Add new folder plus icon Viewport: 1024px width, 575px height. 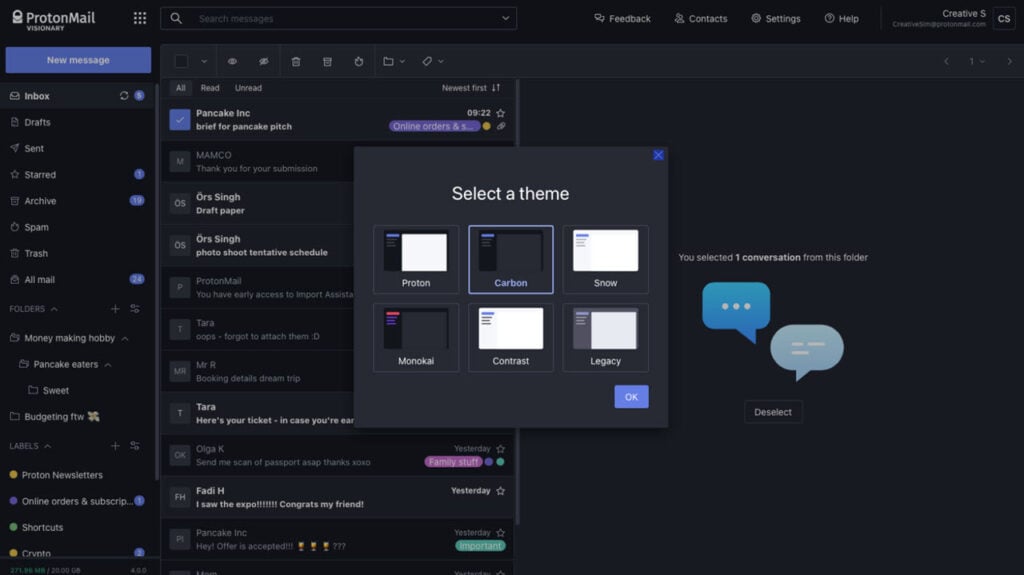point(115,308)
